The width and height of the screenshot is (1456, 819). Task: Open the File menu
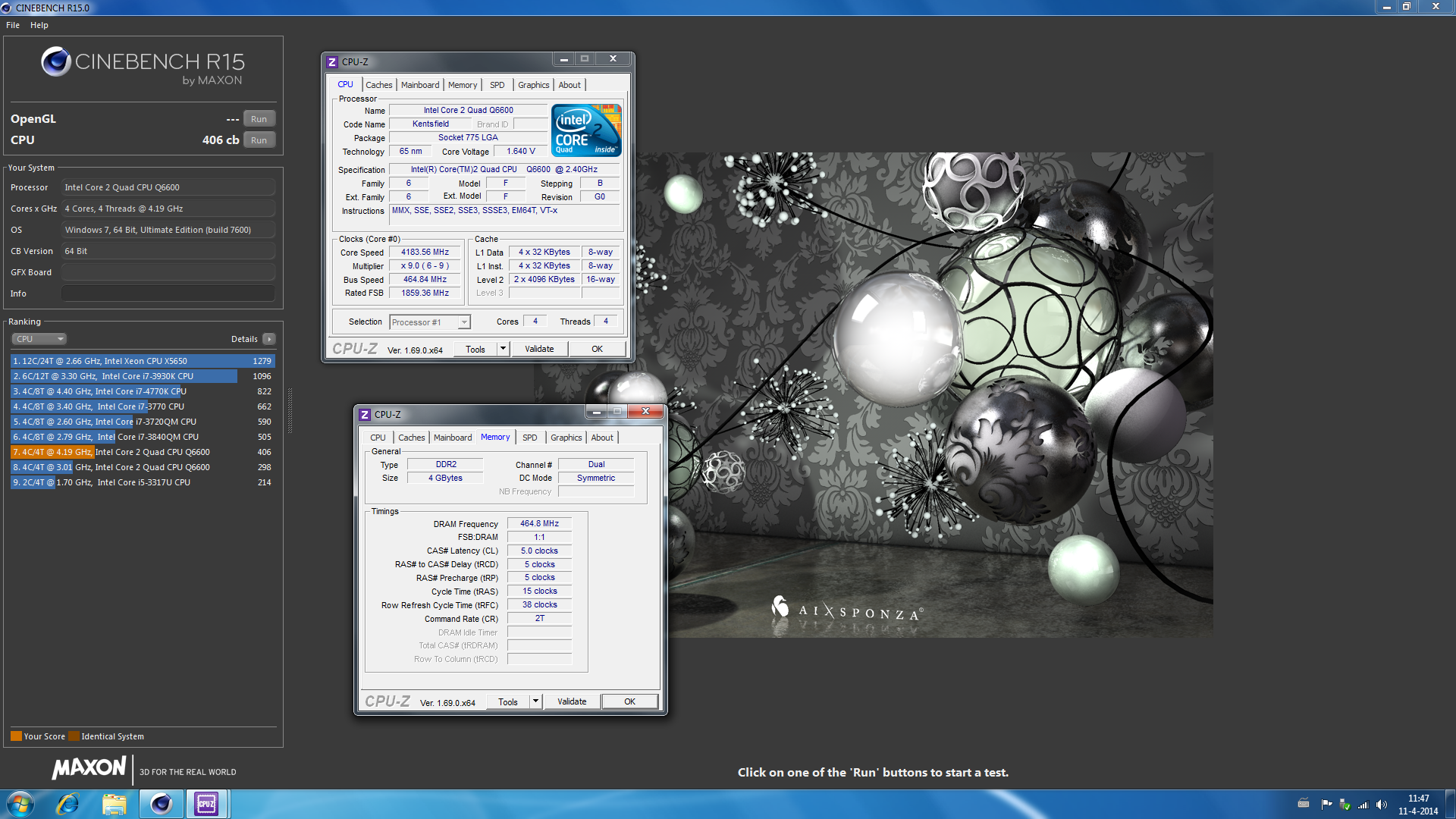(x=13, y=25)
